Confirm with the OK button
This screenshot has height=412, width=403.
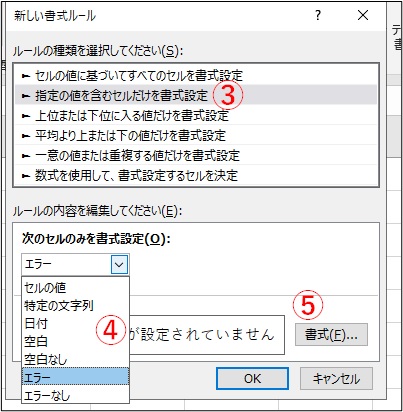(x=252, y=378)
